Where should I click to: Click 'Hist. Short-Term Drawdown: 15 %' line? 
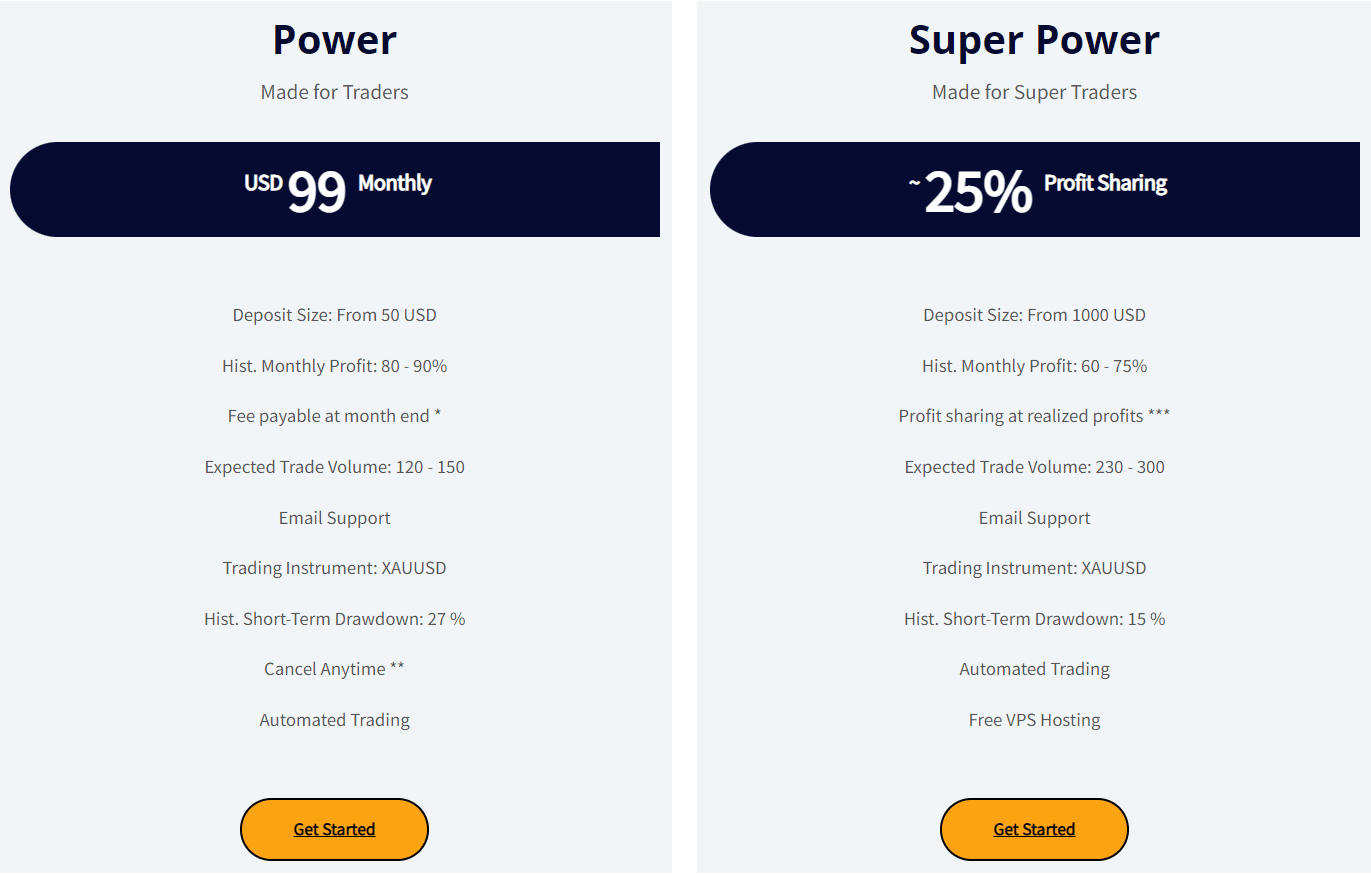coord(1034,619)
